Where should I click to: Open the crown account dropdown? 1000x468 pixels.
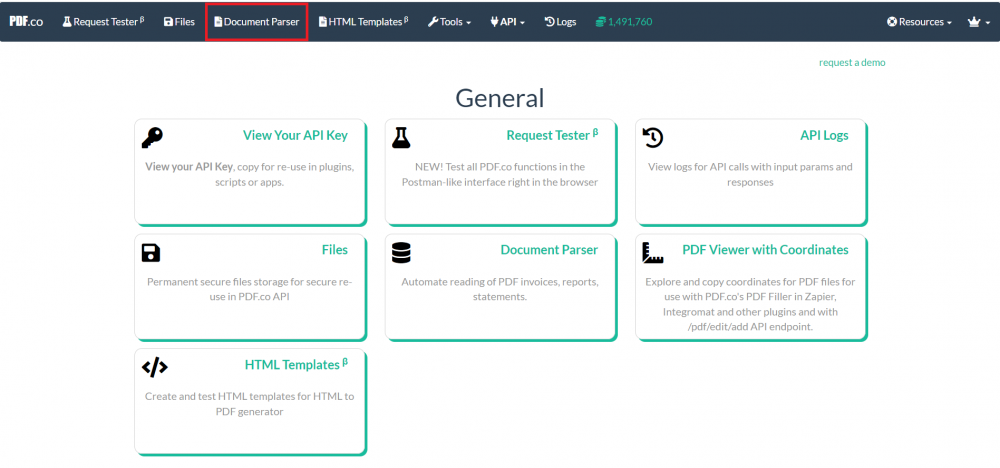[x=979, y=22]
